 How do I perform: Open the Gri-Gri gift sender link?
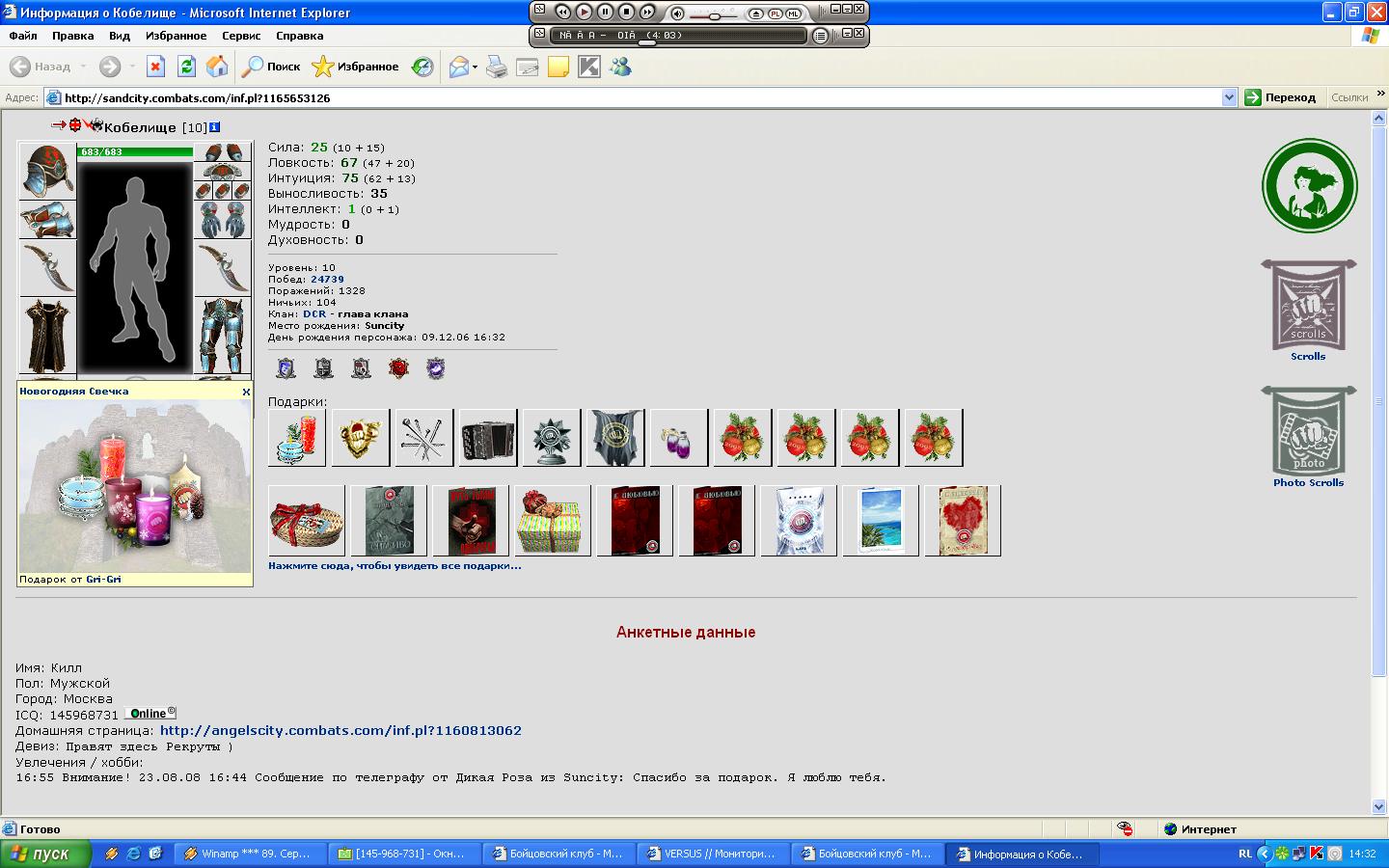[x=103, y=580]
